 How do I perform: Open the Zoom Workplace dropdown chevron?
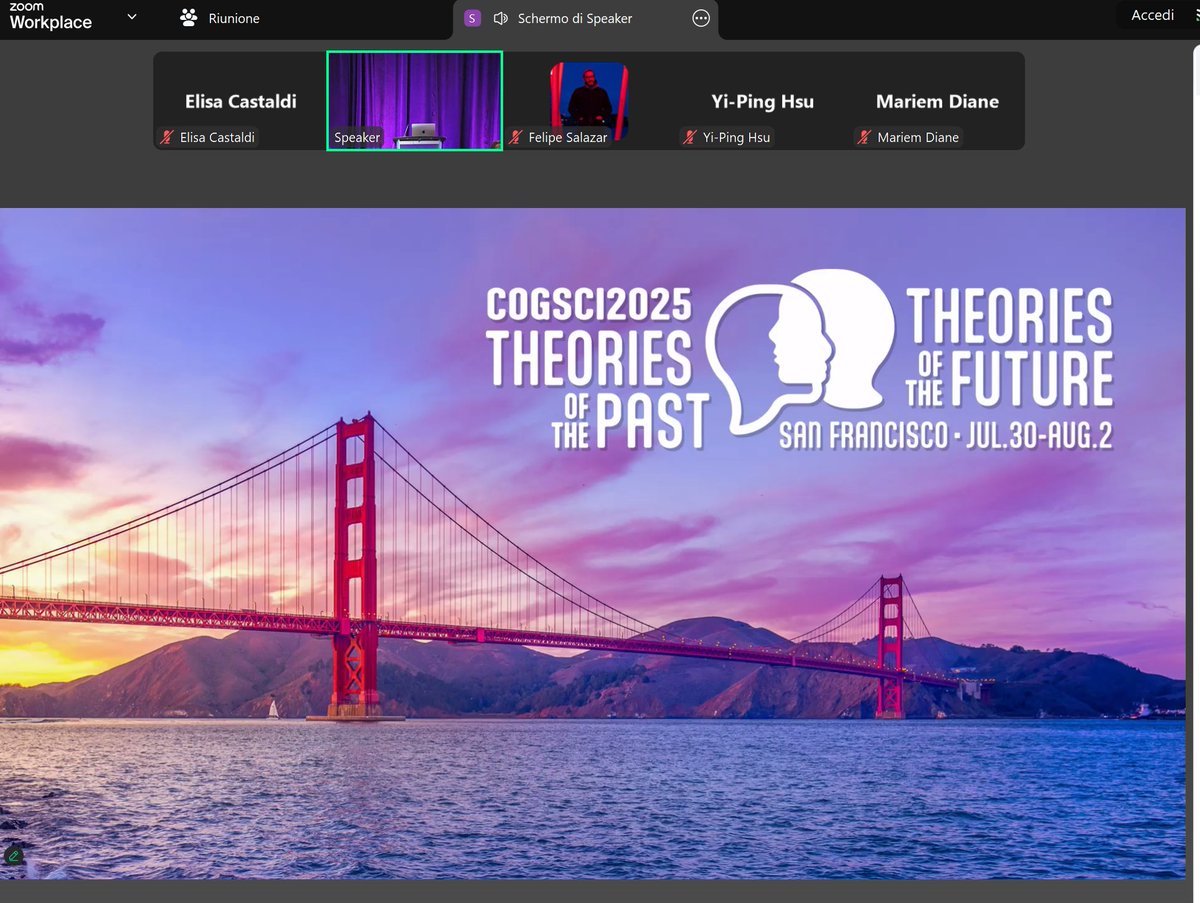(x=131, y=17)
